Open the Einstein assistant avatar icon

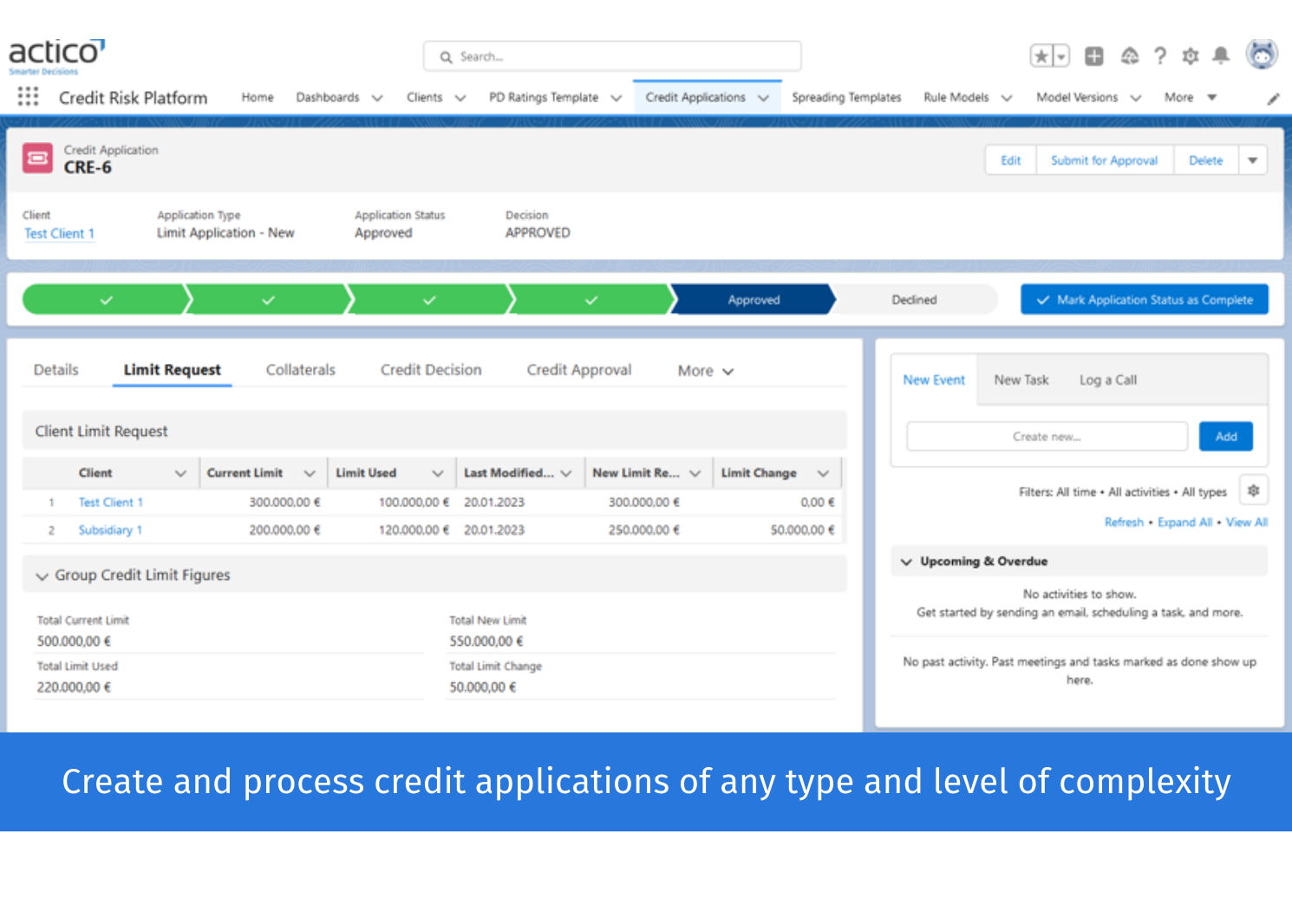tap(1262, 54)
